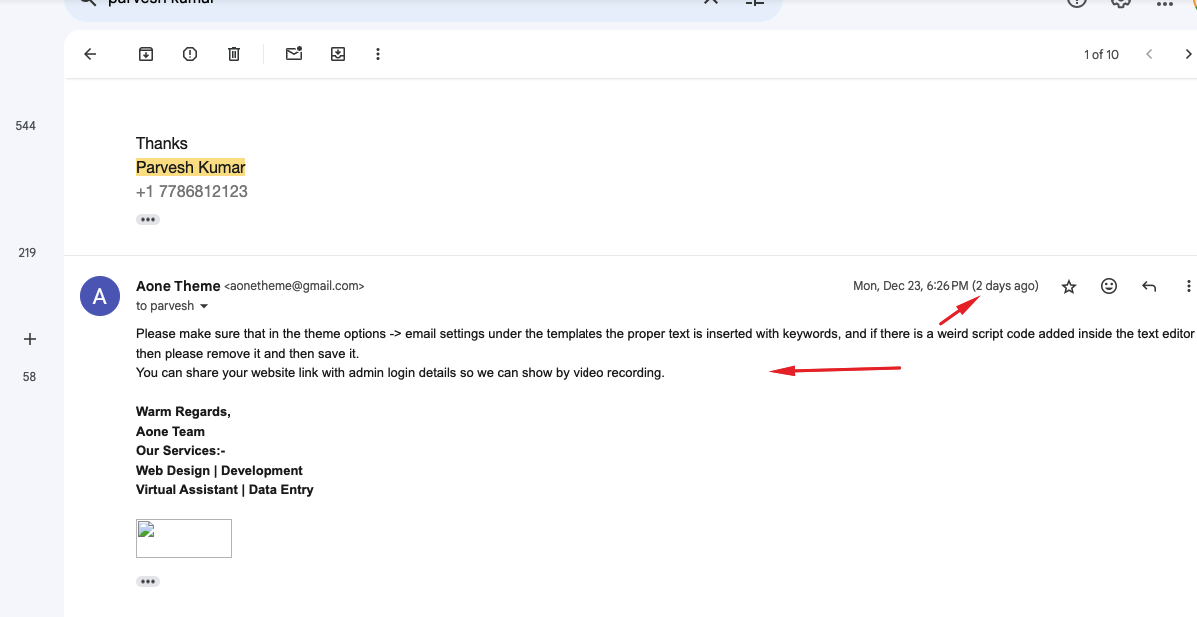Click the '1 of 10' counter
Viewport: 1197px width, 617px height.
pyautogui.click(x=1101, y=54)
